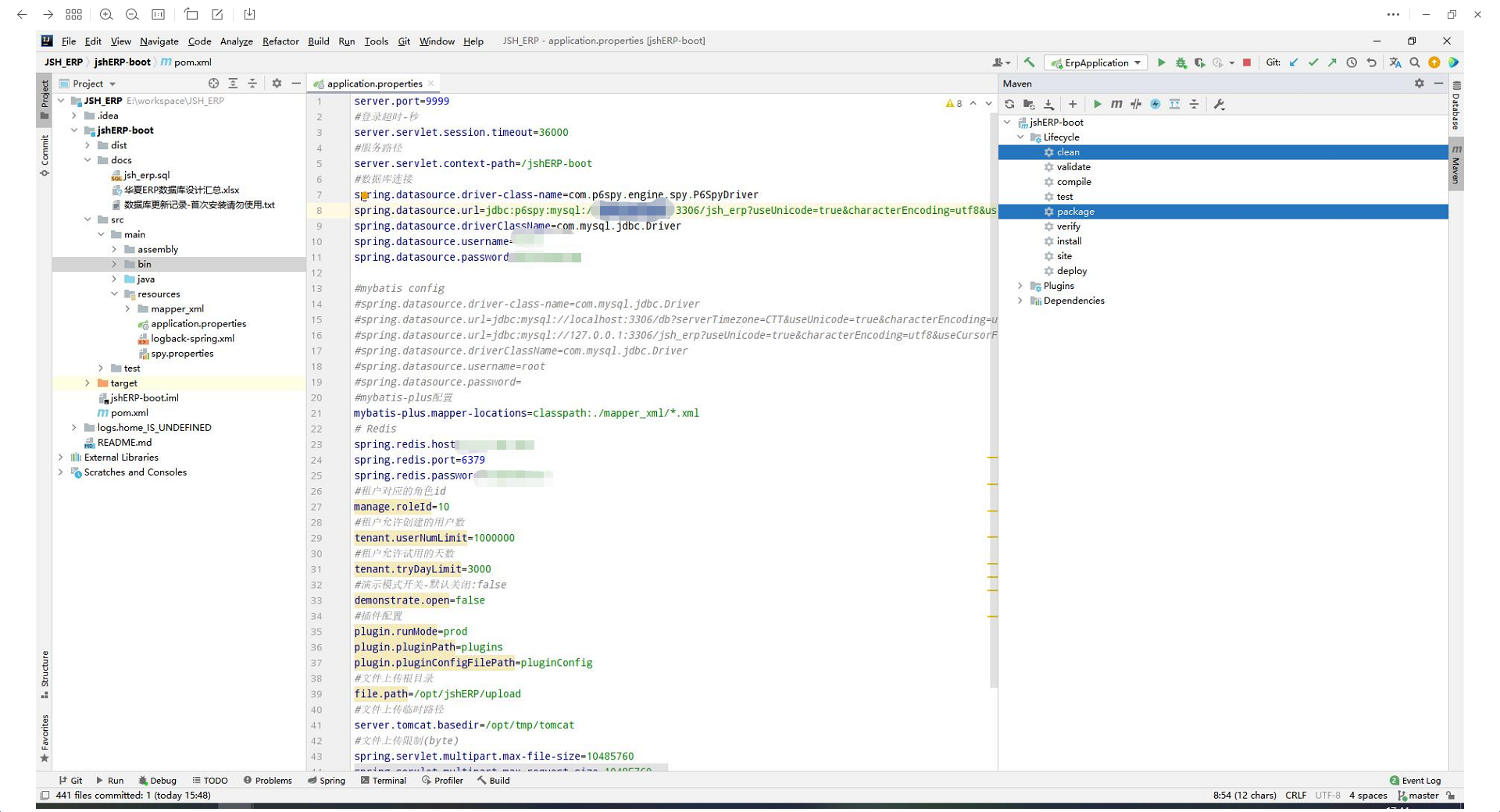Open the Event Log
The image size is (1500, 812).
(x=1416, y=780)
